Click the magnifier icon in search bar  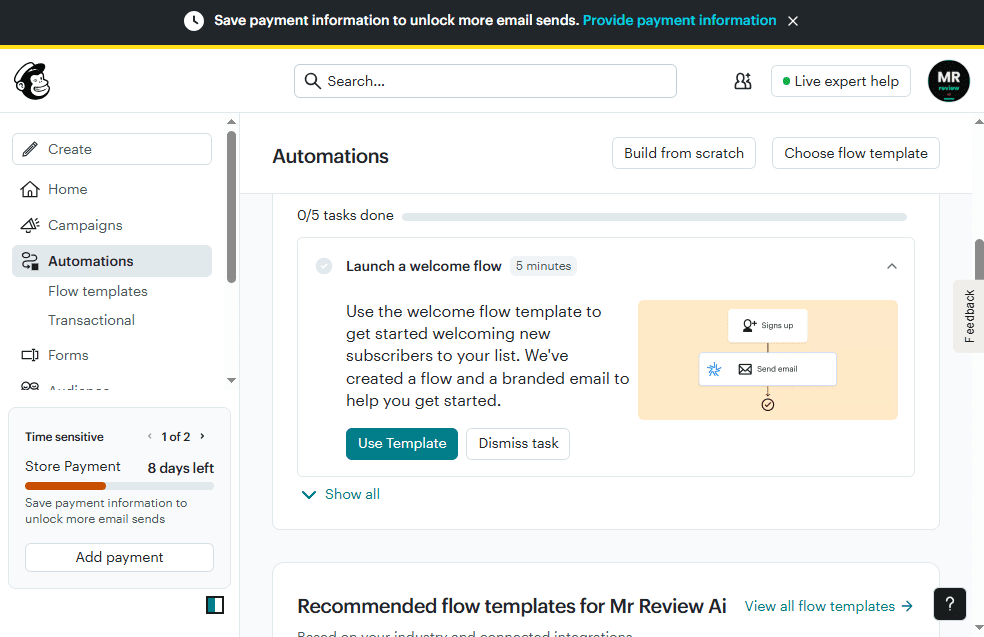point(313,81)
